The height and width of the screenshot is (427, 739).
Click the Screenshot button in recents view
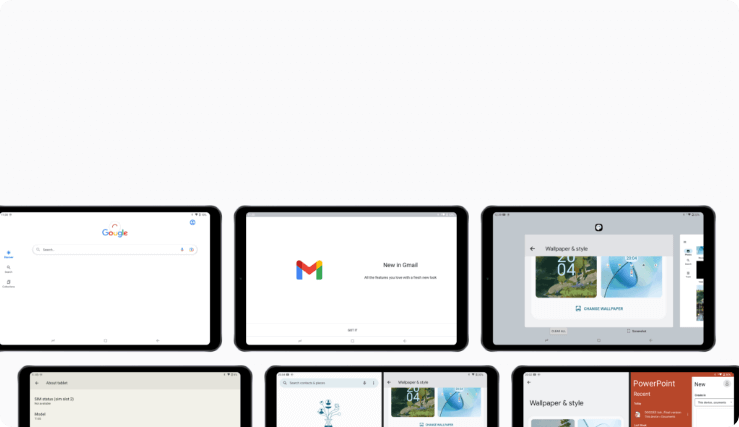point(636,331)
